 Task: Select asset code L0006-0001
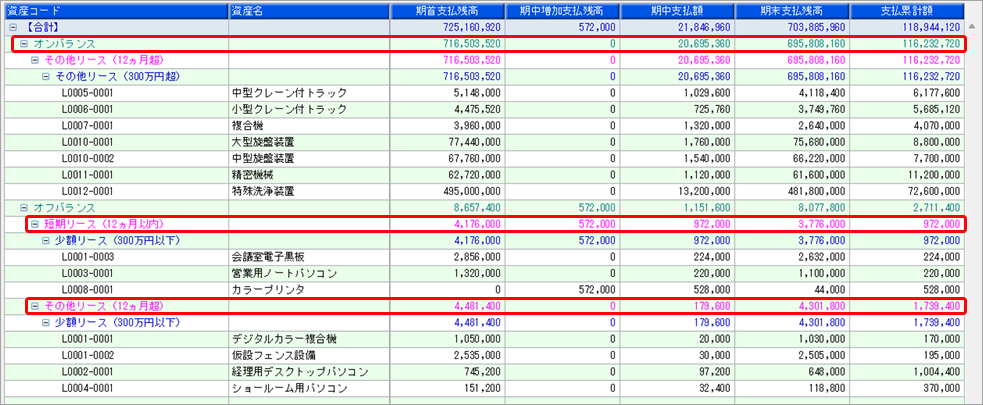[x=88, y=110]
